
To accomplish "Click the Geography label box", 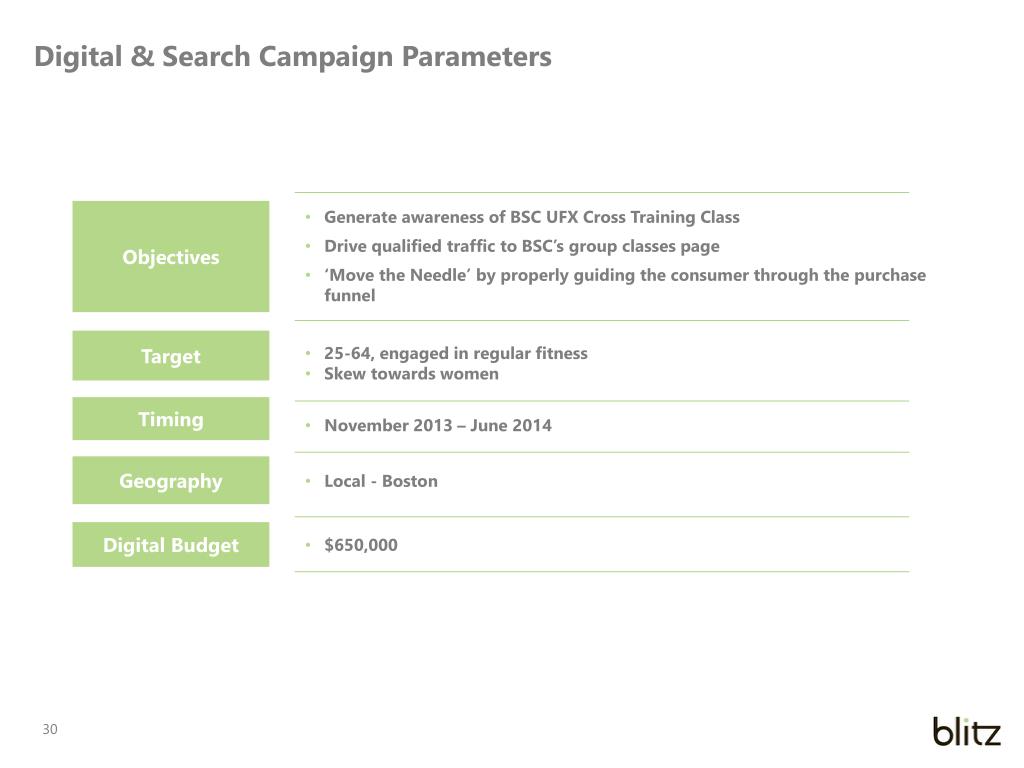I will [x=170, y=481].
